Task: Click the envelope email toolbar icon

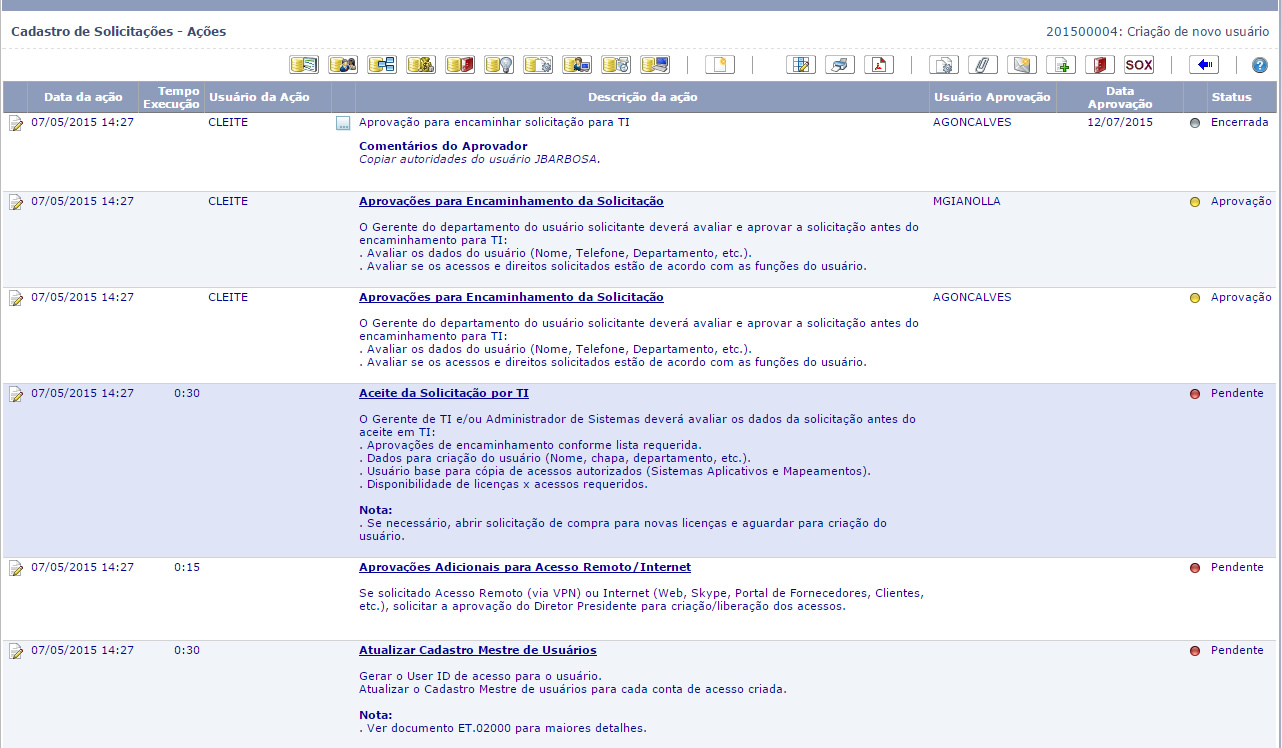Action: click(1022, 65)
